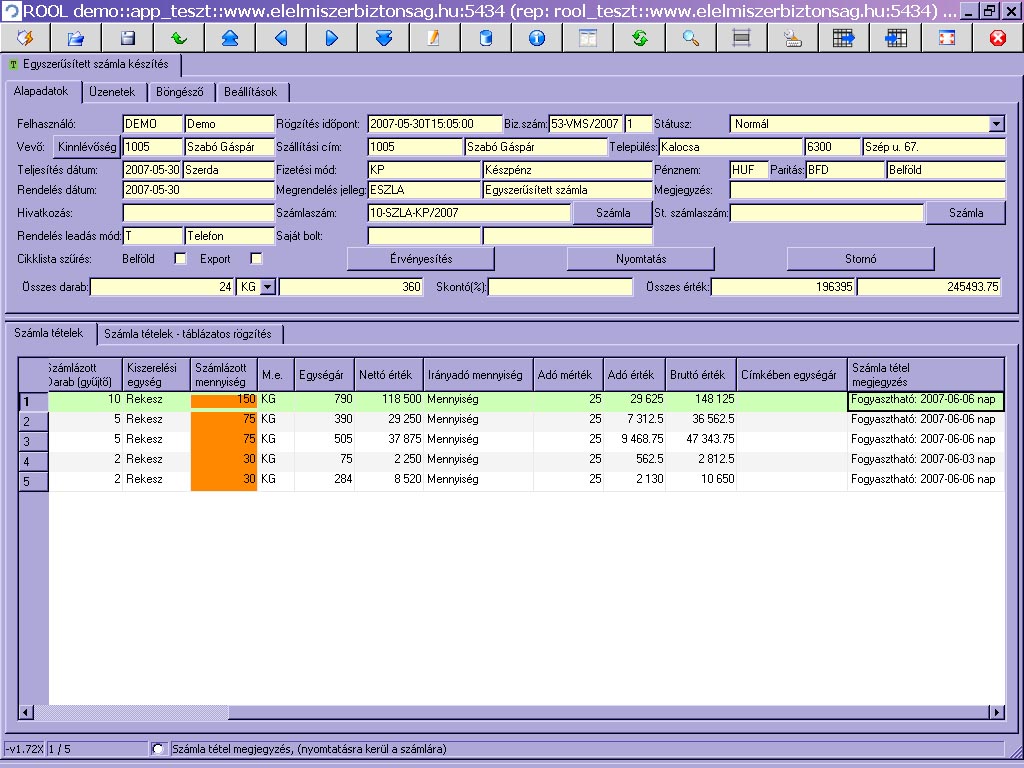This screenshot has height=768, width=1024.
Task: Click the open folder toolbar icon
Action: tap(76, 38)
